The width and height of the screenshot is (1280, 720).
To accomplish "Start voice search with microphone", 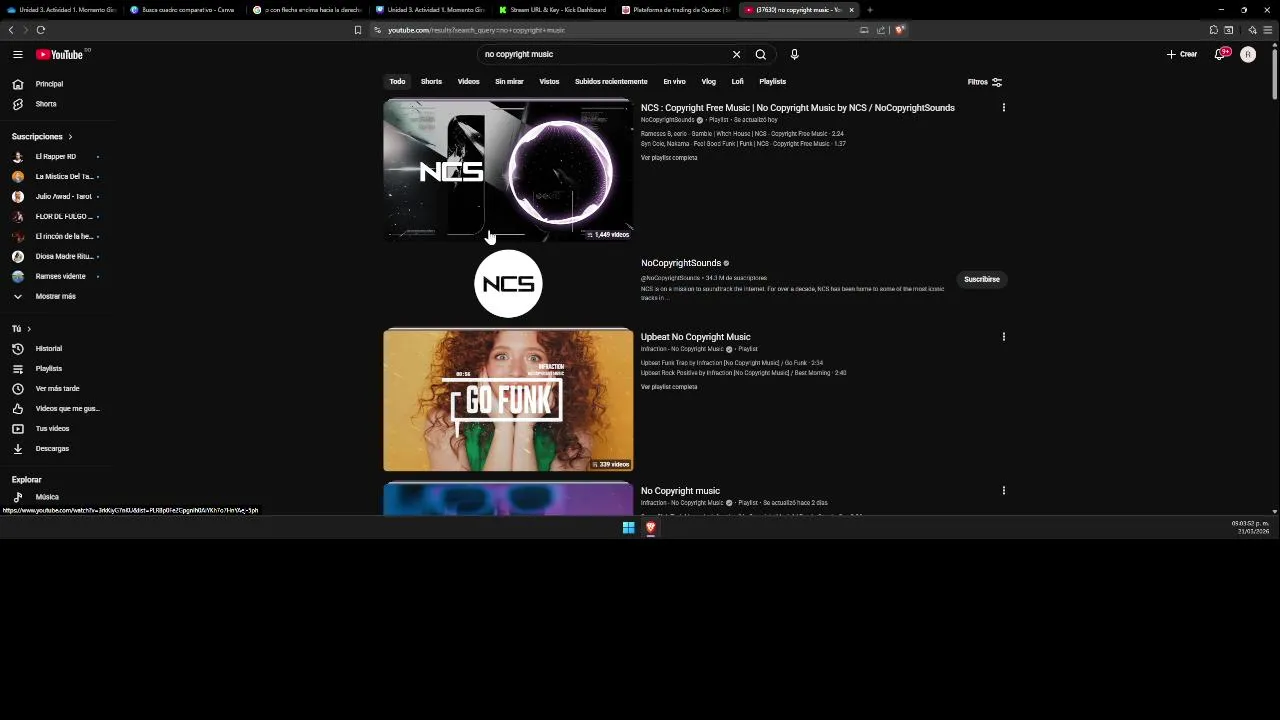I will coord(794,54).
